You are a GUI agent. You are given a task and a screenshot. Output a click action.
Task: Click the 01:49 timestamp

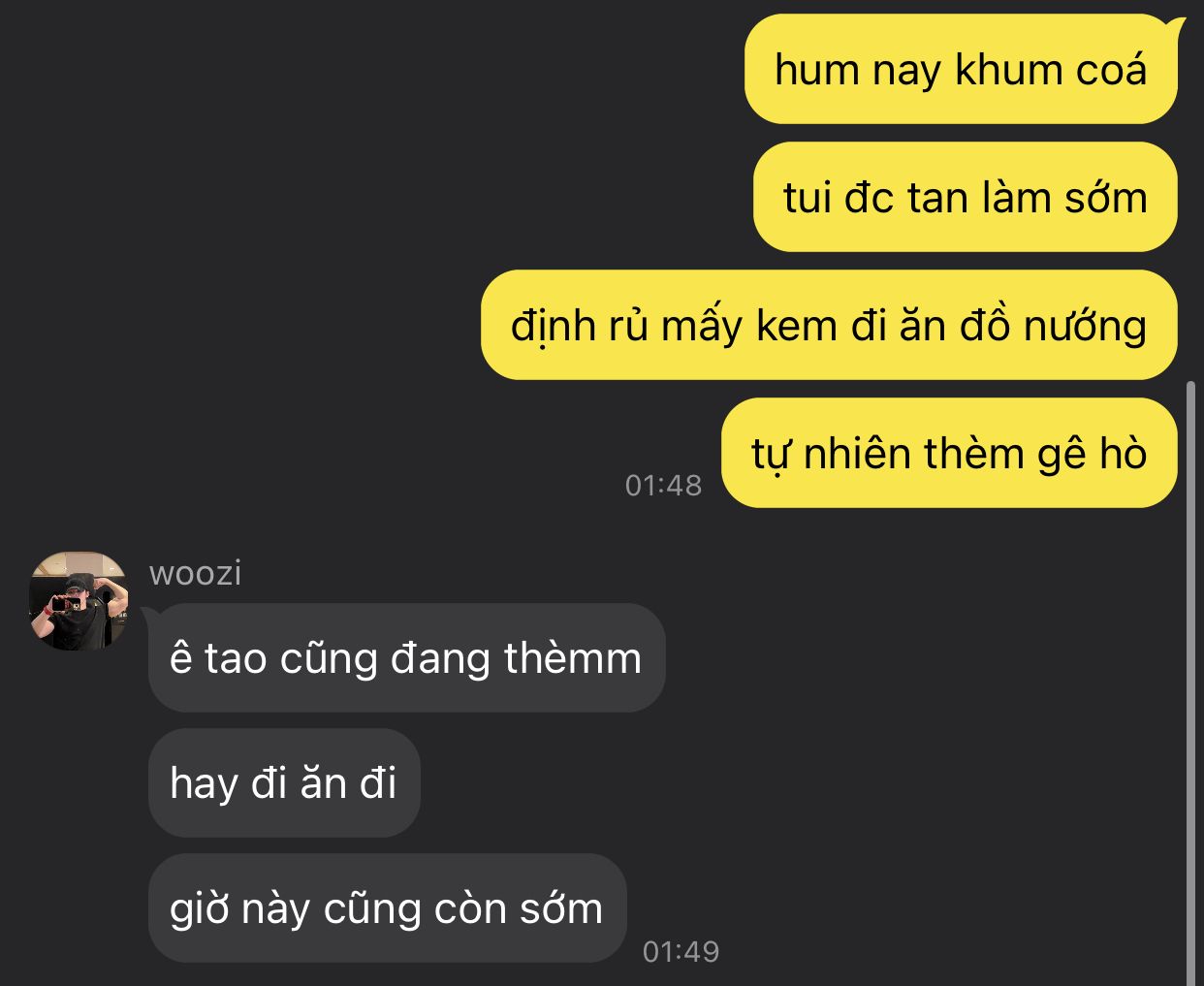[x=681, y=951]
